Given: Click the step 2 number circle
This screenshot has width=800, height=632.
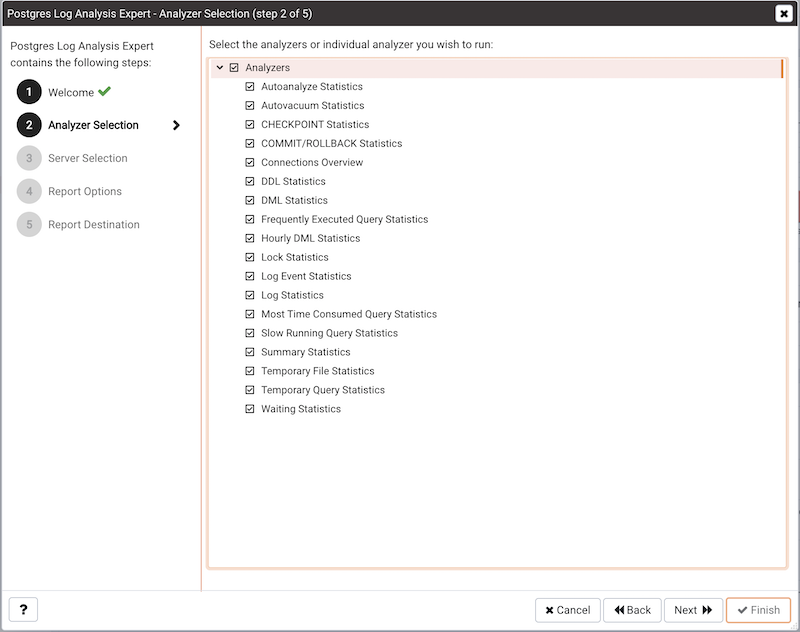Looking at the screenshot, I should 29,125.
